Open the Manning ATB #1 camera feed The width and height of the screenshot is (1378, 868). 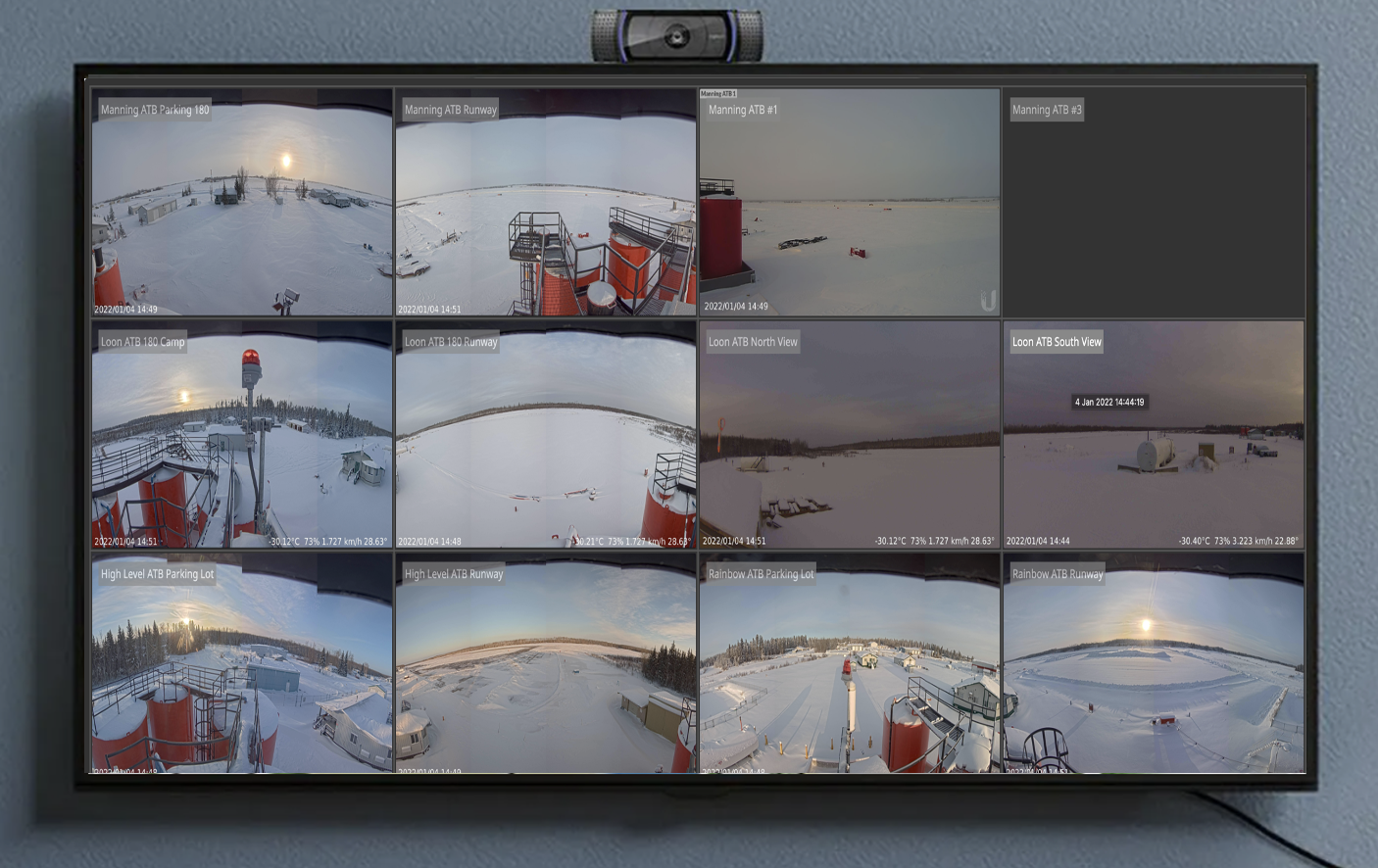[850, 202]
